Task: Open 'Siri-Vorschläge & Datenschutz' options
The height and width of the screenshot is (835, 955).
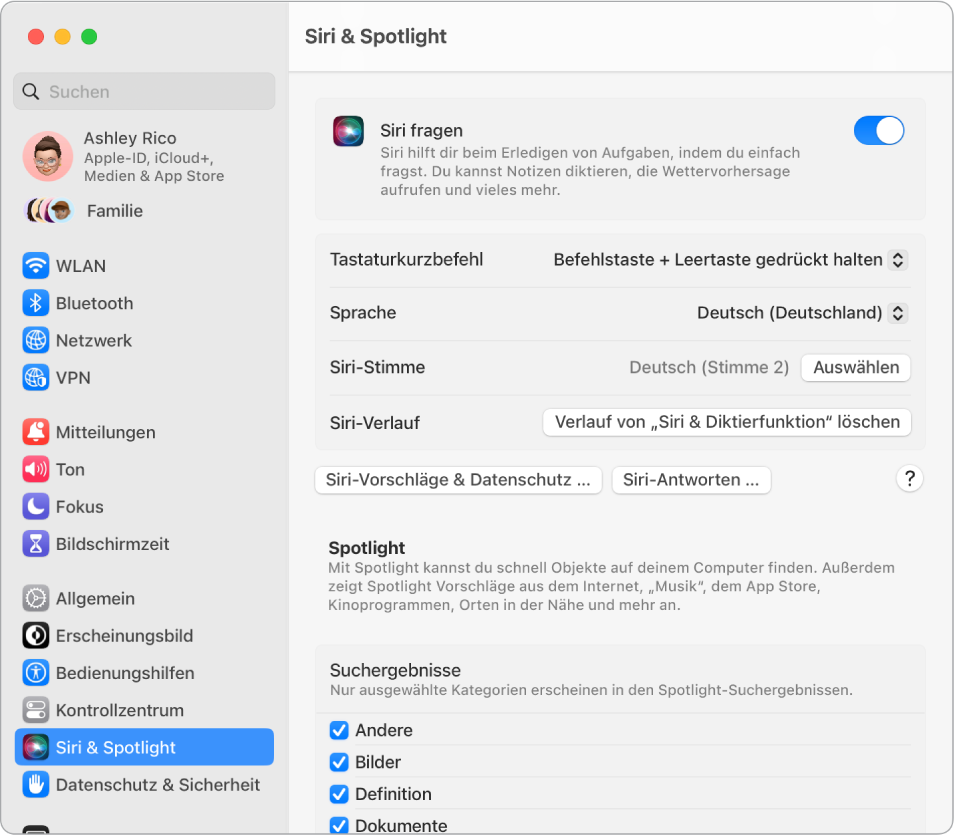Action: pyautogui.click(x=458, y=479)
